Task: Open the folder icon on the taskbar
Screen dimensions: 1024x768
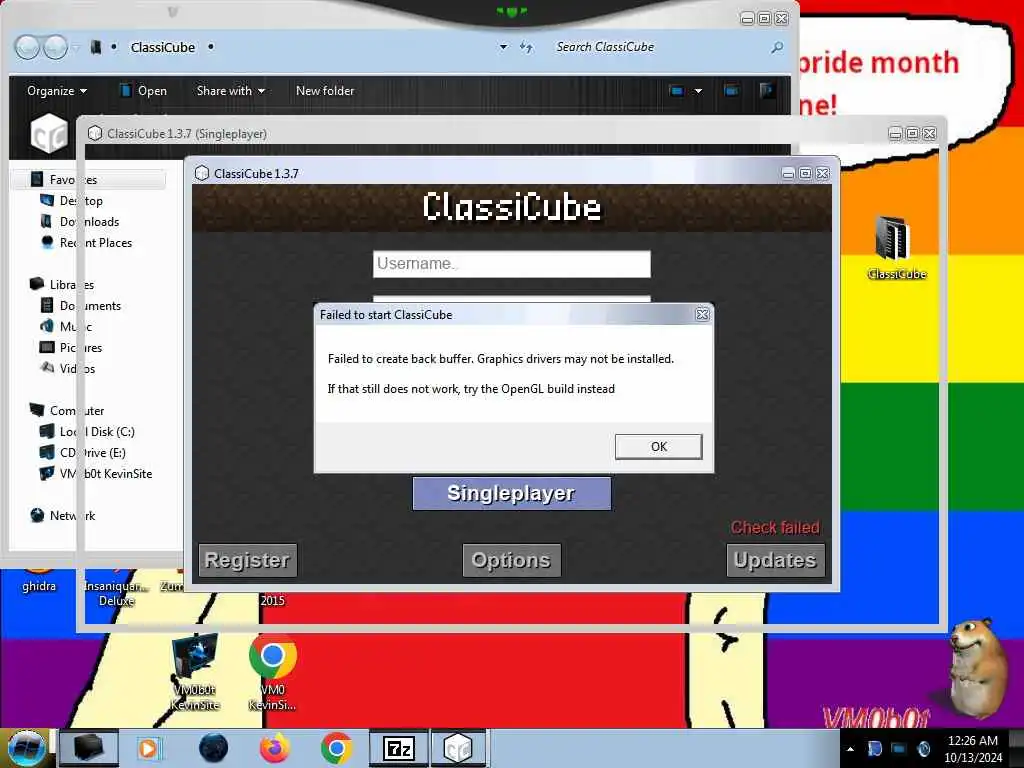Action: (88, 748)
